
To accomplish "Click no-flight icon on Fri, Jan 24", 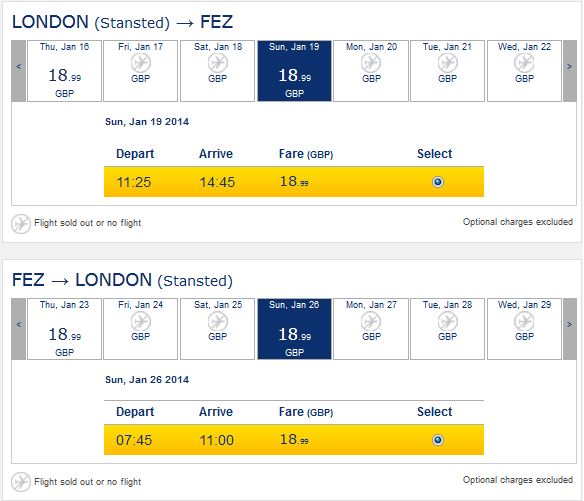I will coord(141,321).
